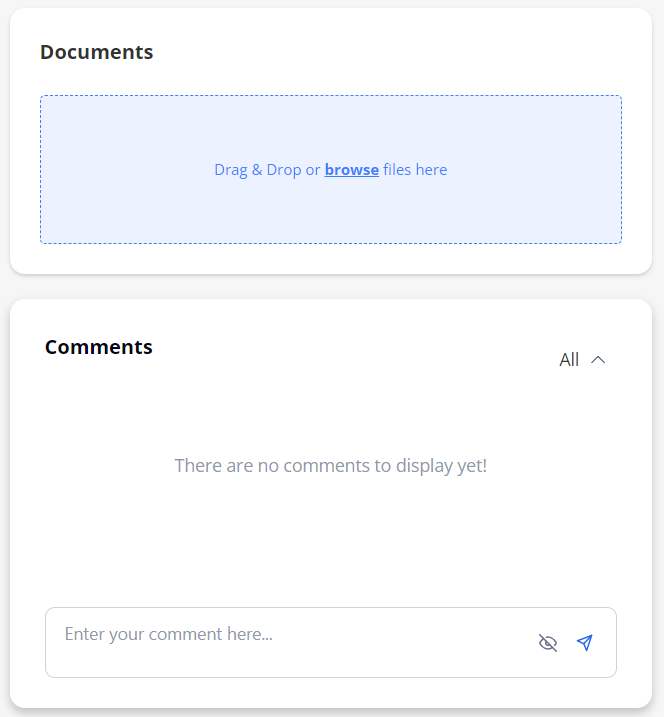Image resolution: width=664 pixels, height=717 pixels.
Task: Toggle the crossed-out eye private comment icon
Action: [x=548, y=642]
